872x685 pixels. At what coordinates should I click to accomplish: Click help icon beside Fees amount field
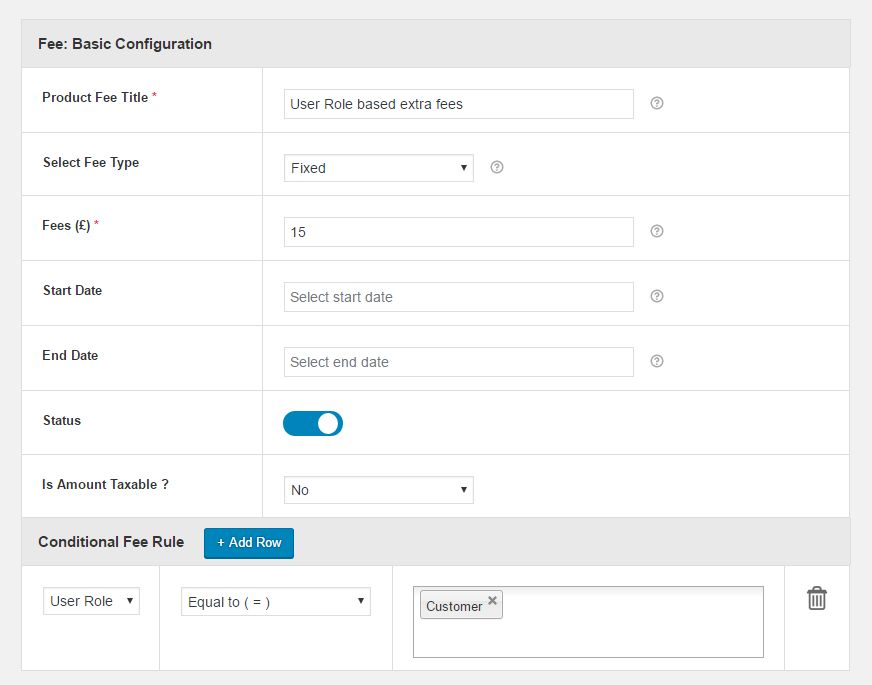tap(657, 231)
